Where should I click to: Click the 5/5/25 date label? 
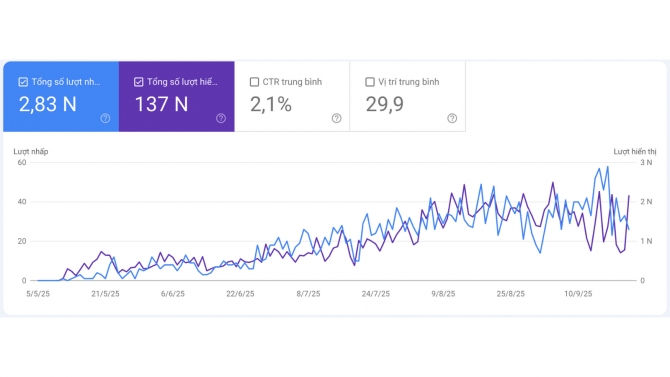click(38, 294)
